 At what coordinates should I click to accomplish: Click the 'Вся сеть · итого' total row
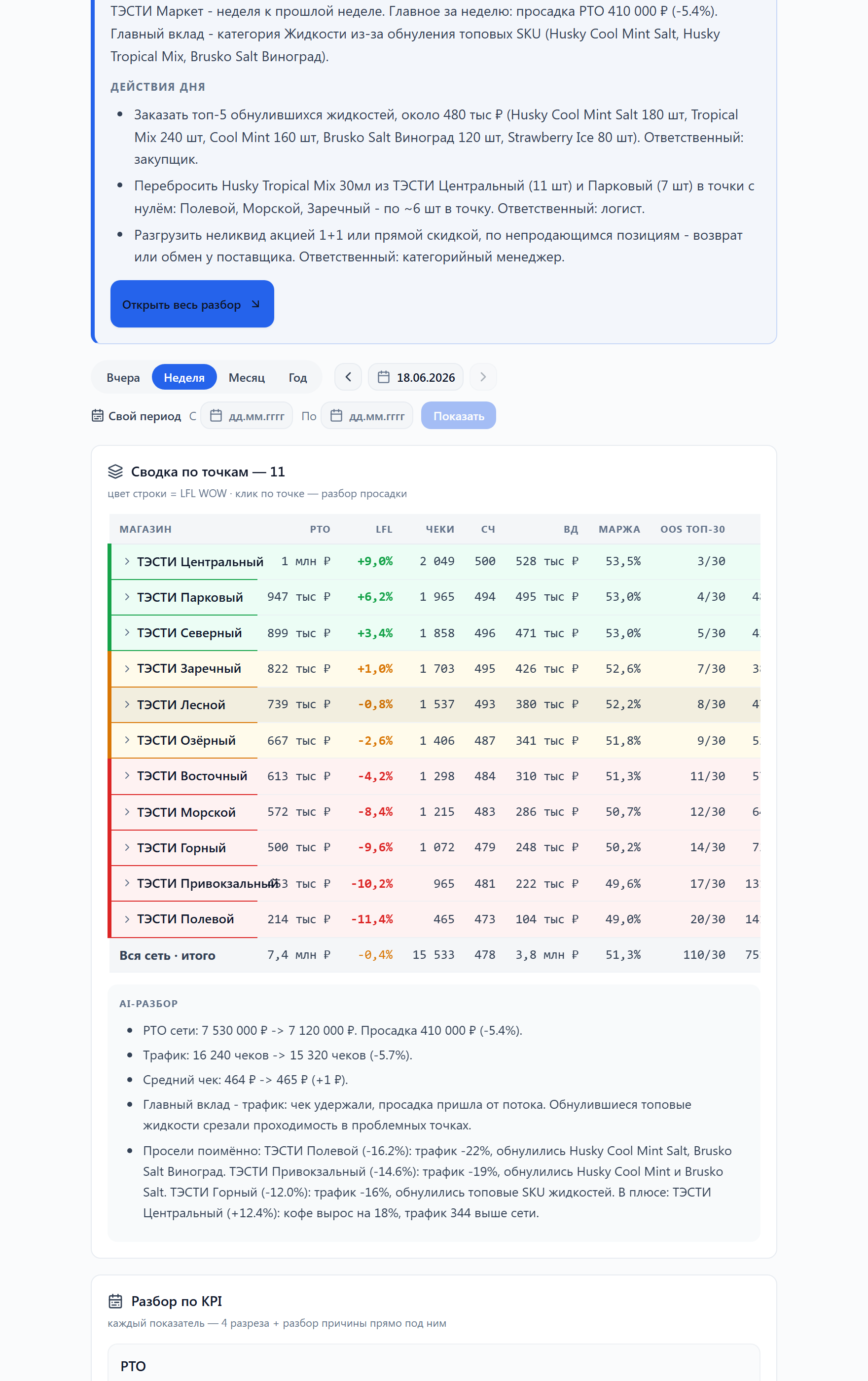point(434,955)
